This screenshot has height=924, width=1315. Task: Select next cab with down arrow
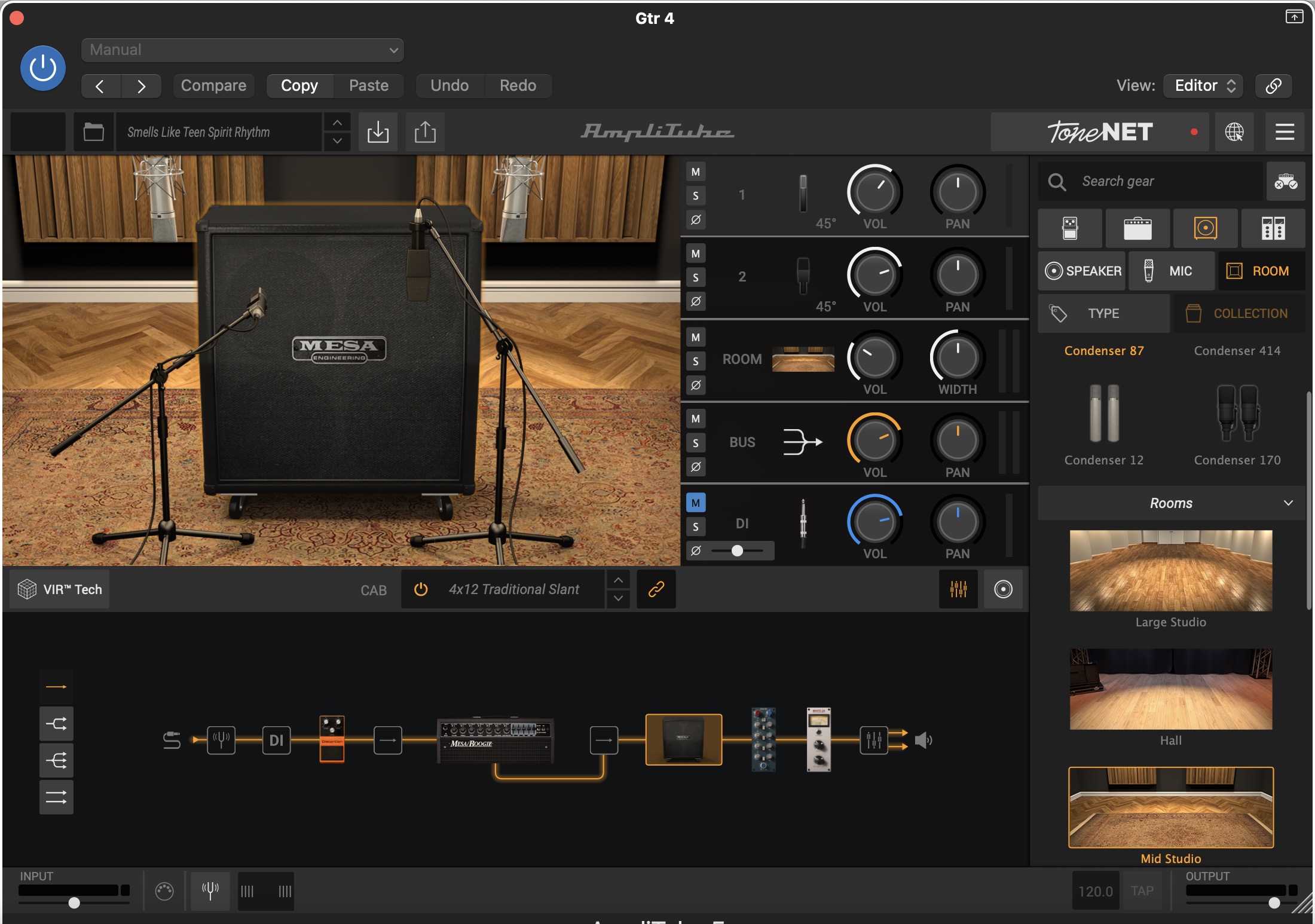[x=619, y=599]
